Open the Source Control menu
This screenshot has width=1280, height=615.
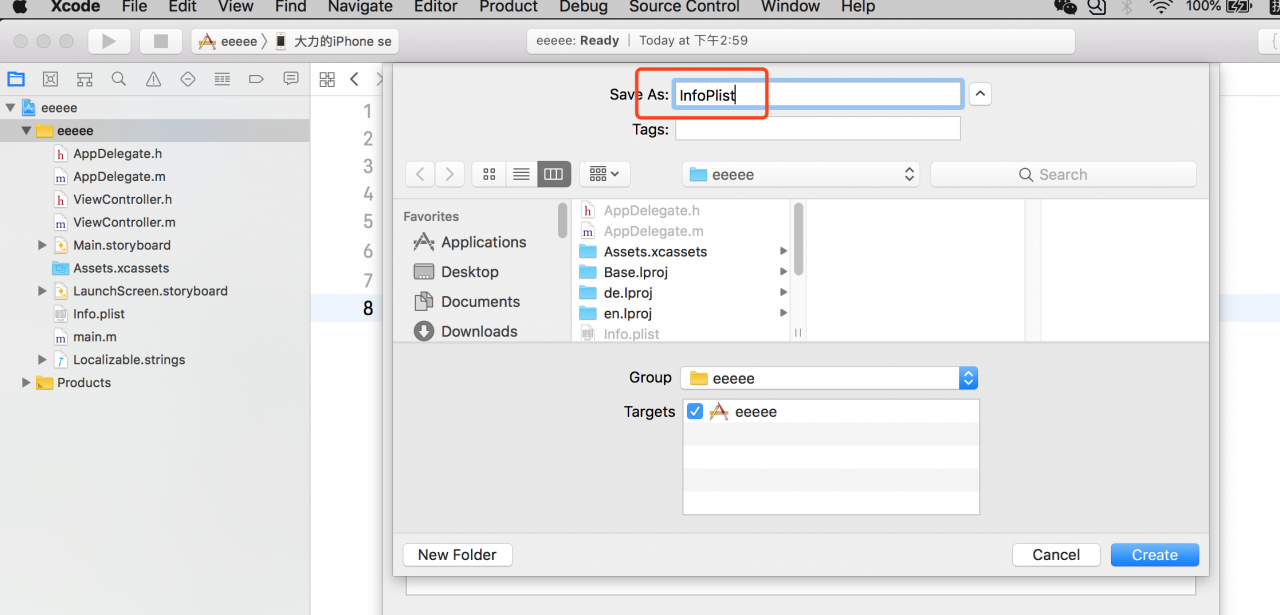click(x=685, y=7)
